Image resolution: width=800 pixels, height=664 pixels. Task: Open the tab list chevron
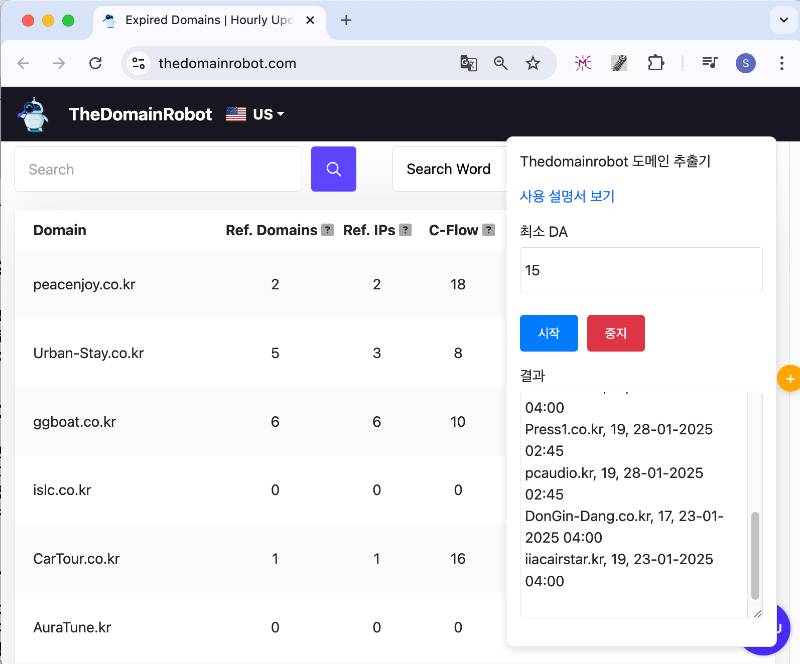tap(782, 20)
